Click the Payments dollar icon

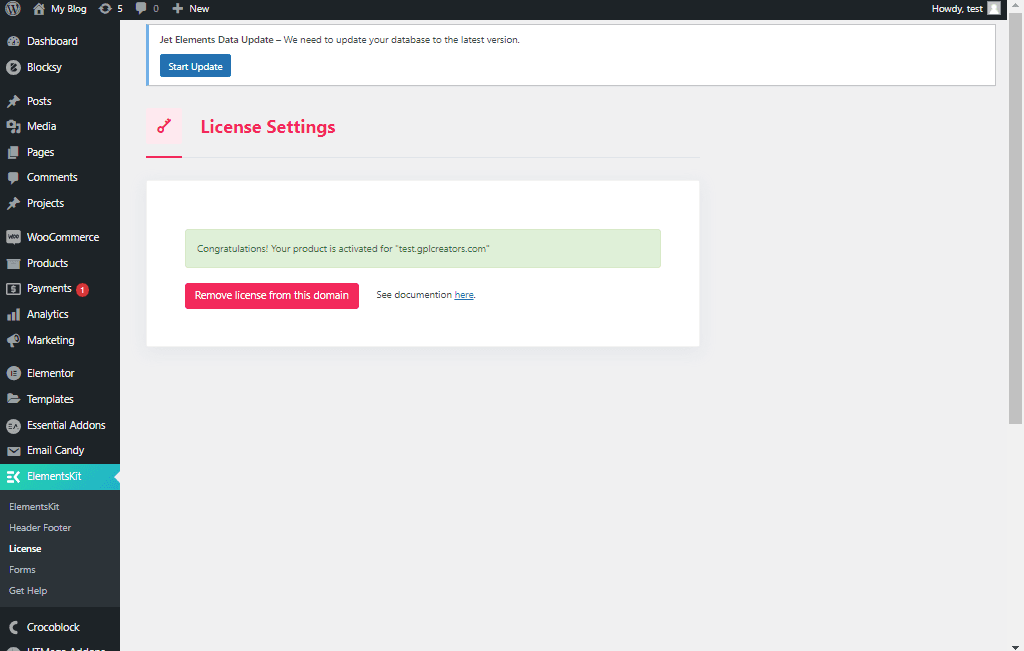tap(13, 289)
